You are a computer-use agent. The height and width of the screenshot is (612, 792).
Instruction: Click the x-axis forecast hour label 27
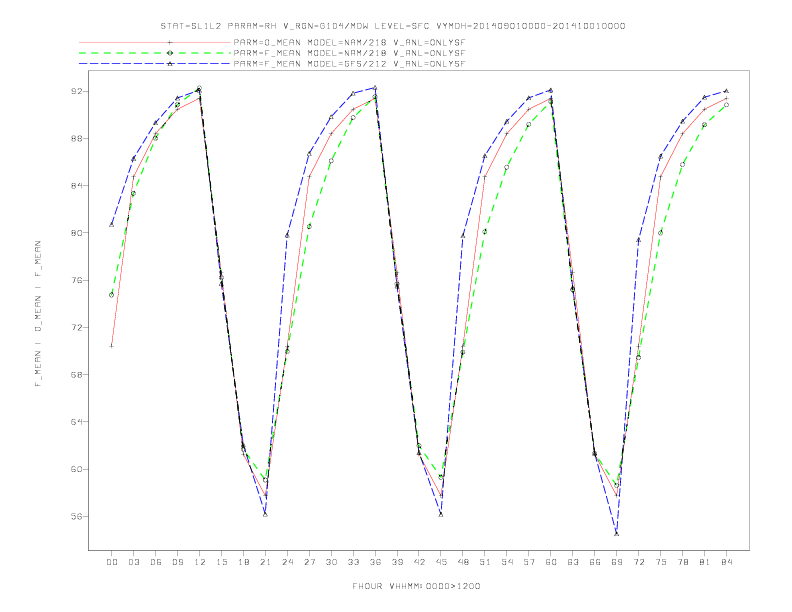309,562
